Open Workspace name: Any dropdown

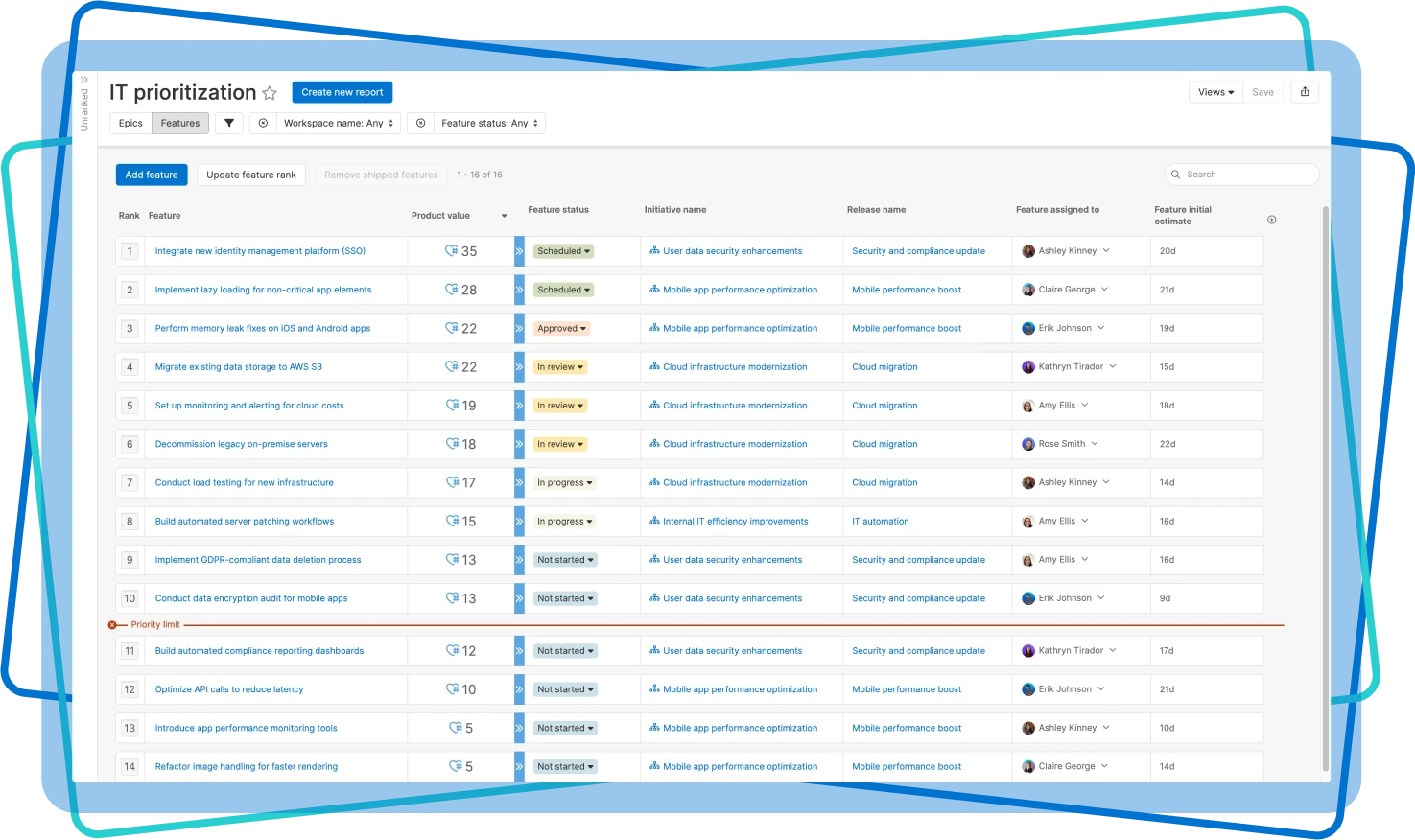(340, 123)
